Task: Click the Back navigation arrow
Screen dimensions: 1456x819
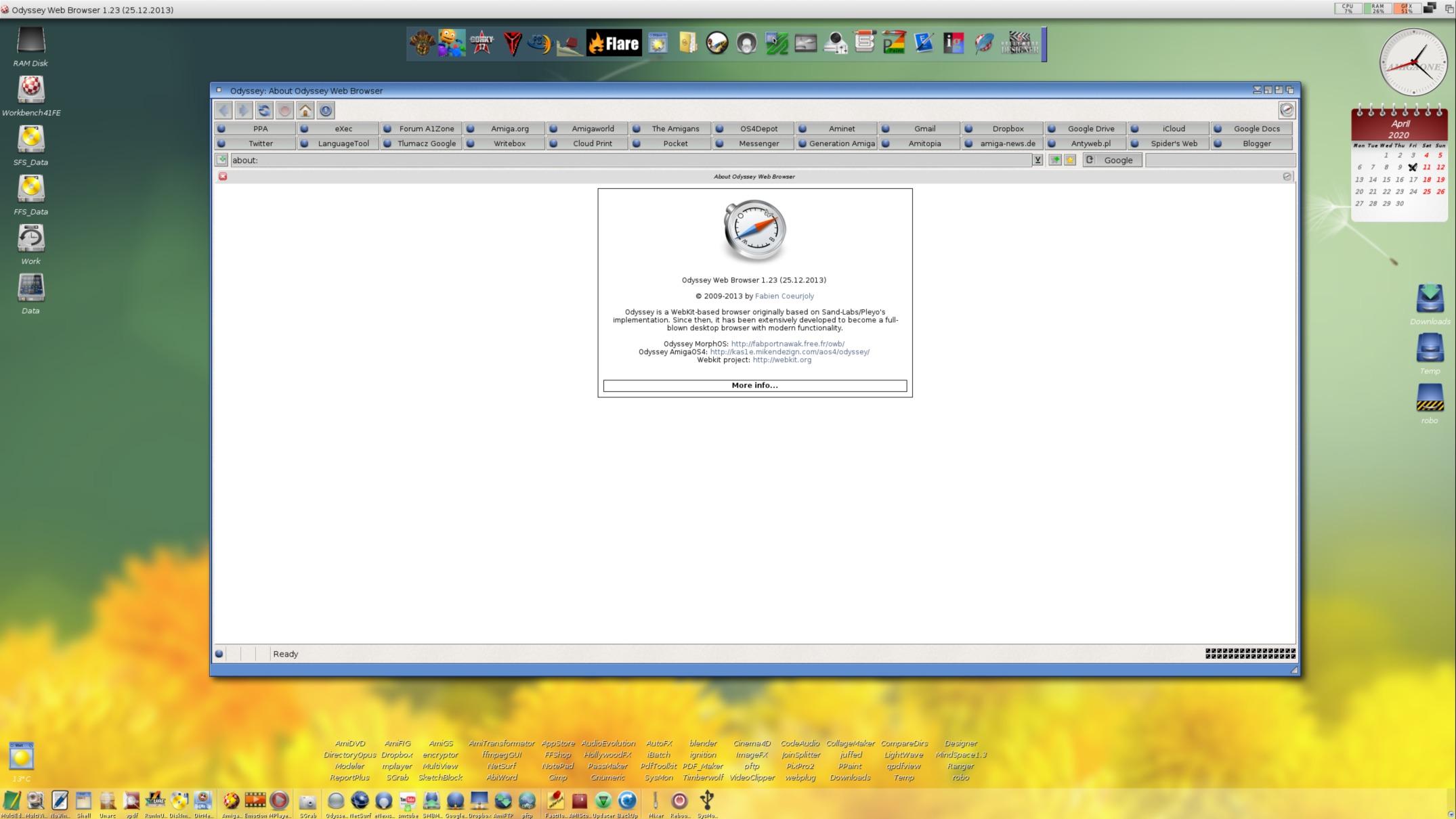Action: pos(223,110)
